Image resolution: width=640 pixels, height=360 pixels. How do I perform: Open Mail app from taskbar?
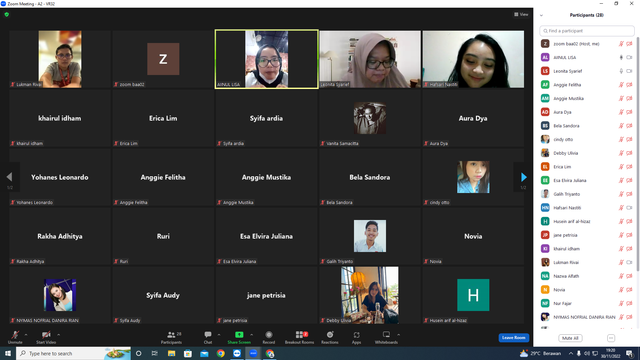(204, 353)
